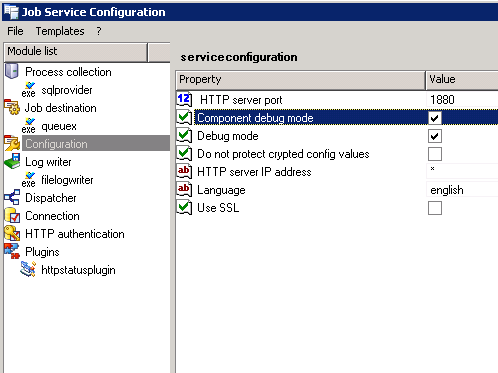Select the Dispatcher module
Image resolution: width=498 pixels, height=373 pixels.
[x=51, y=198]
